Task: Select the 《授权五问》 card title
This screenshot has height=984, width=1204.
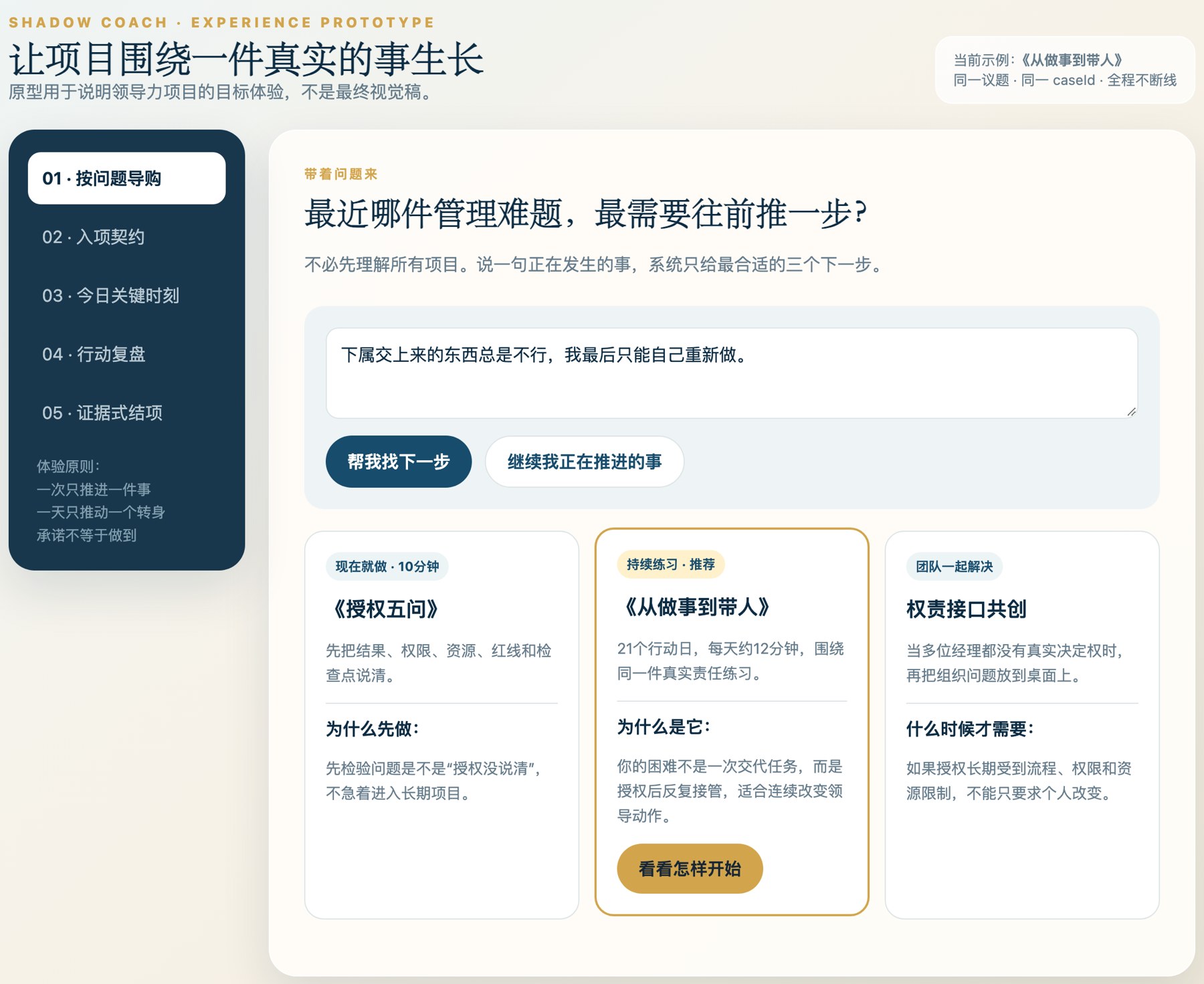Action: tap(386, 609)
